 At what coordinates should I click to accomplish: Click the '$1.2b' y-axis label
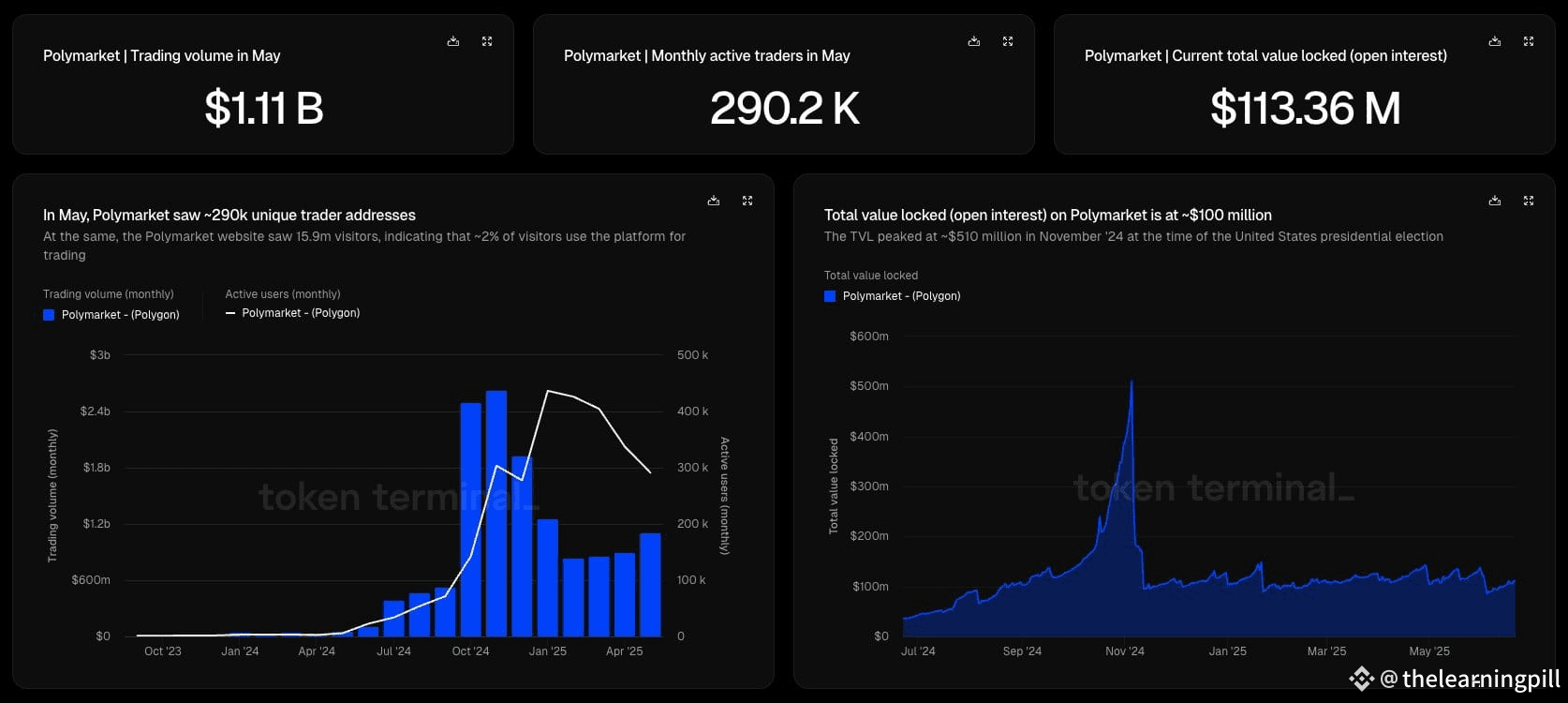pyautogui.click(x=96, y=524)
